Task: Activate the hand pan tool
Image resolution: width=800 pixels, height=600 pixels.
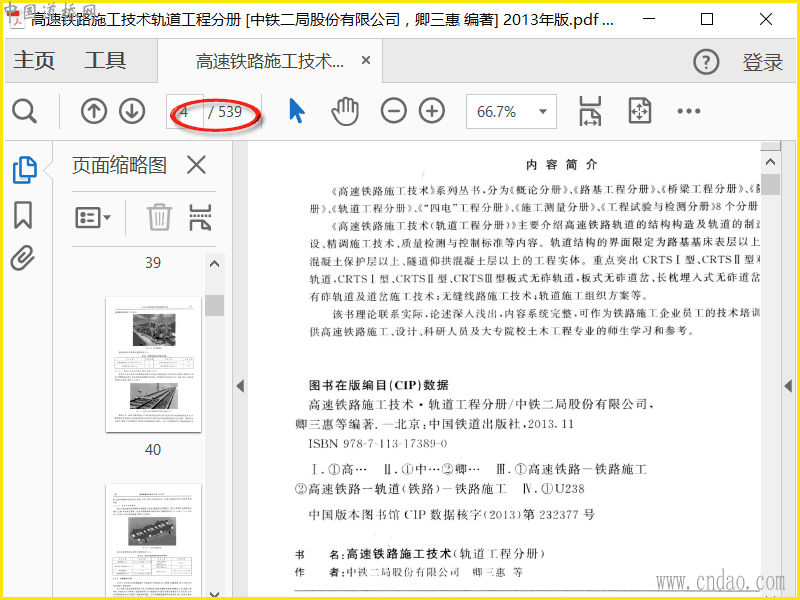Action: click(x=345, y=111)
